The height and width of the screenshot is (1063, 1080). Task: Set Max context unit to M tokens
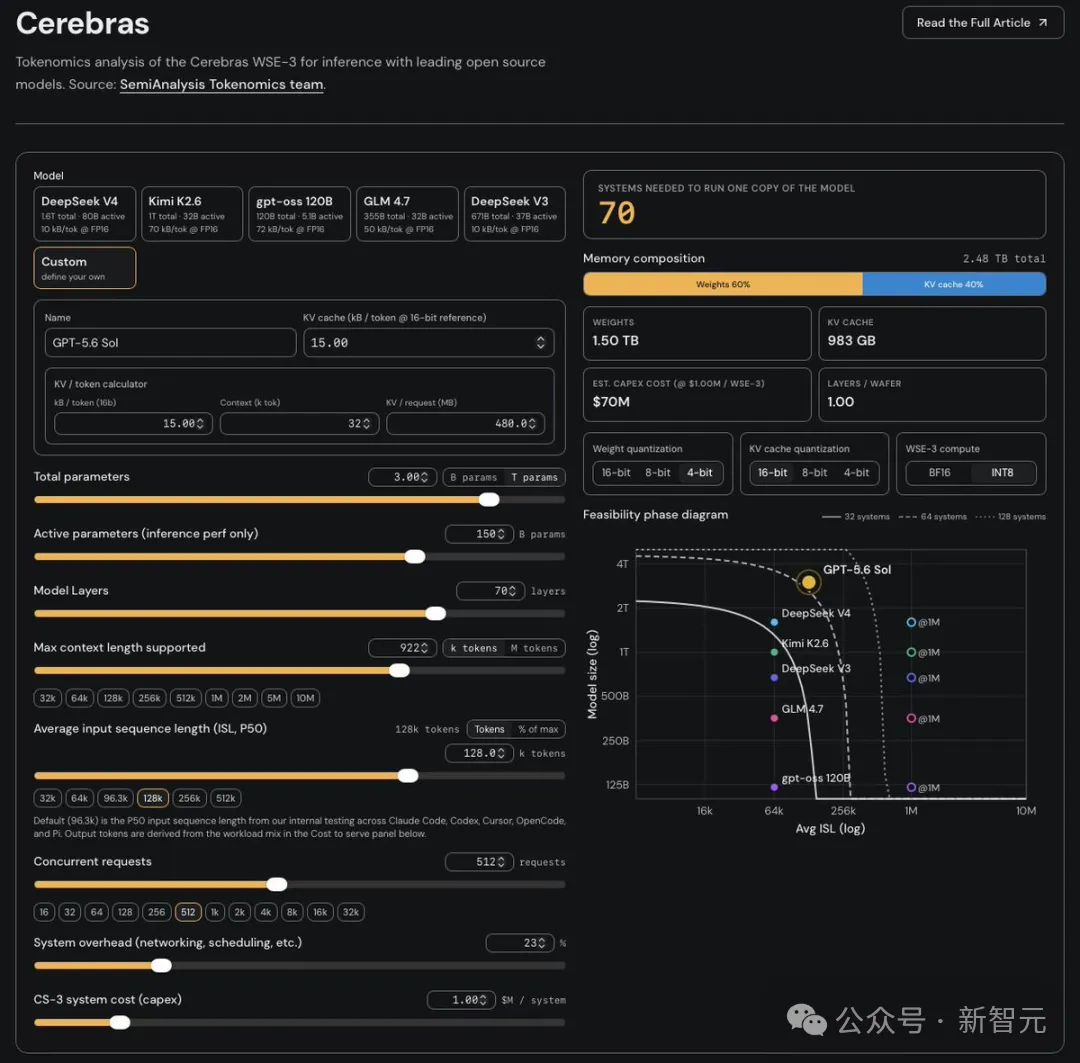click(534, 648)
